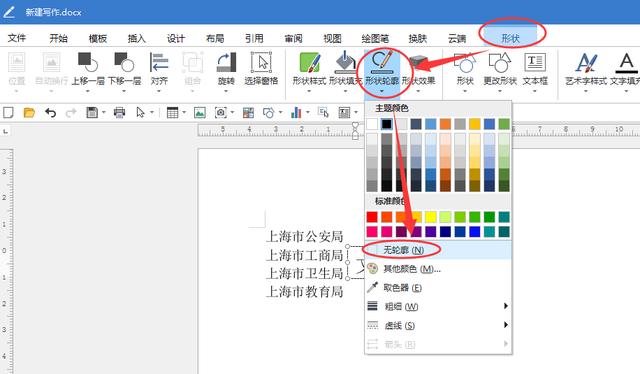640x374 pixels.
Task: Open the dropdown arrow beside the save icon
Action: [104, 112]
